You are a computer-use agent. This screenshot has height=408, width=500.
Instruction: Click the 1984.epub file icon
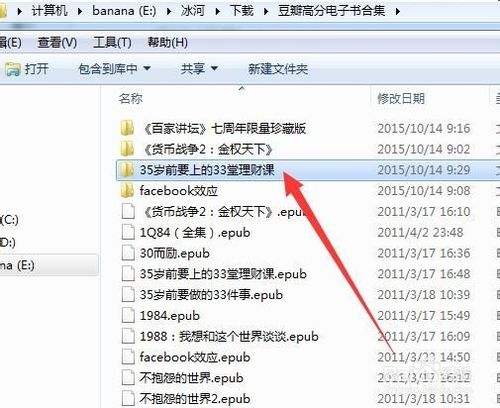point(128,316)
